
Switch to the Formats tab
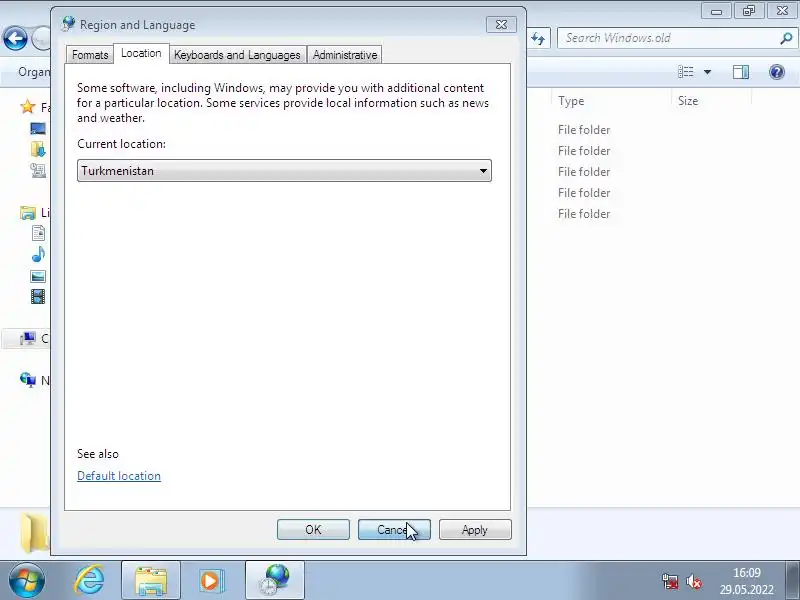pos(90,55)
